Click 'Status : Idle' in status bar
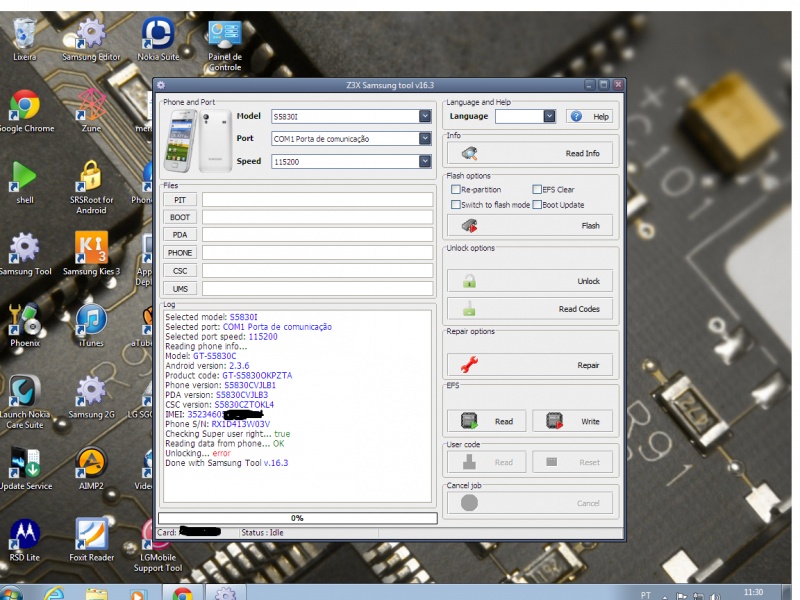The image size is (800, 600). (x=262, y=533)
